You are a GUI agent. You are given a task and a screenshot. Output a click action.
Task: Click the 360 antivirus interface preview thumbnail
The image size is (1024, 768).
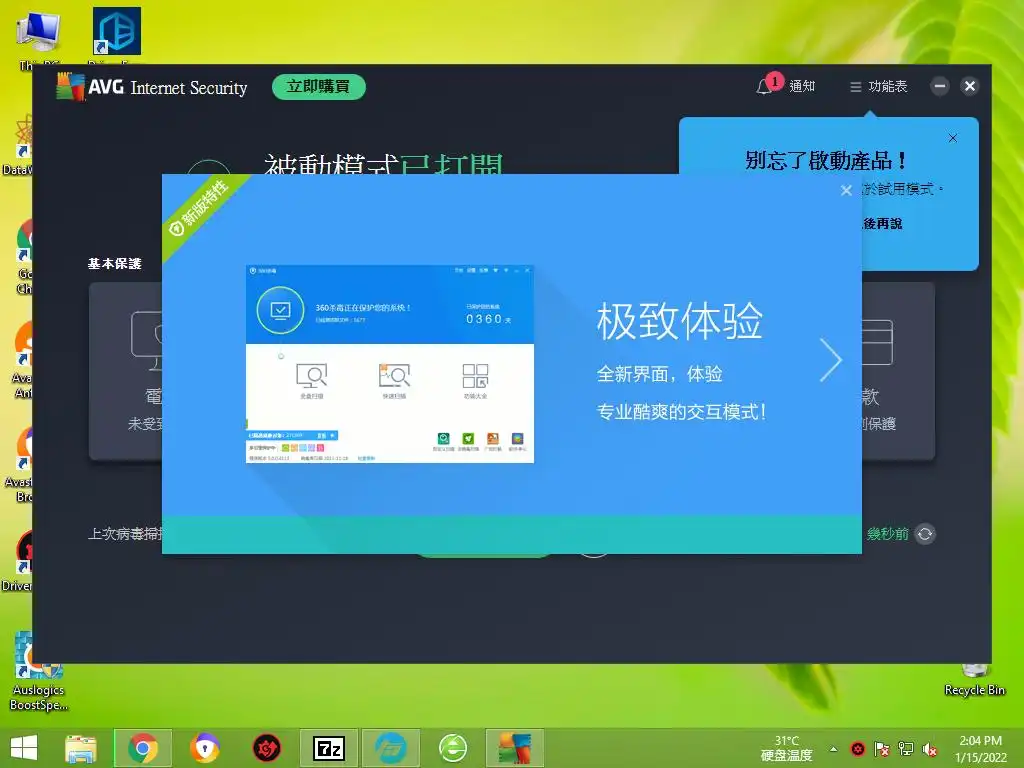click(x=390, y=364)
